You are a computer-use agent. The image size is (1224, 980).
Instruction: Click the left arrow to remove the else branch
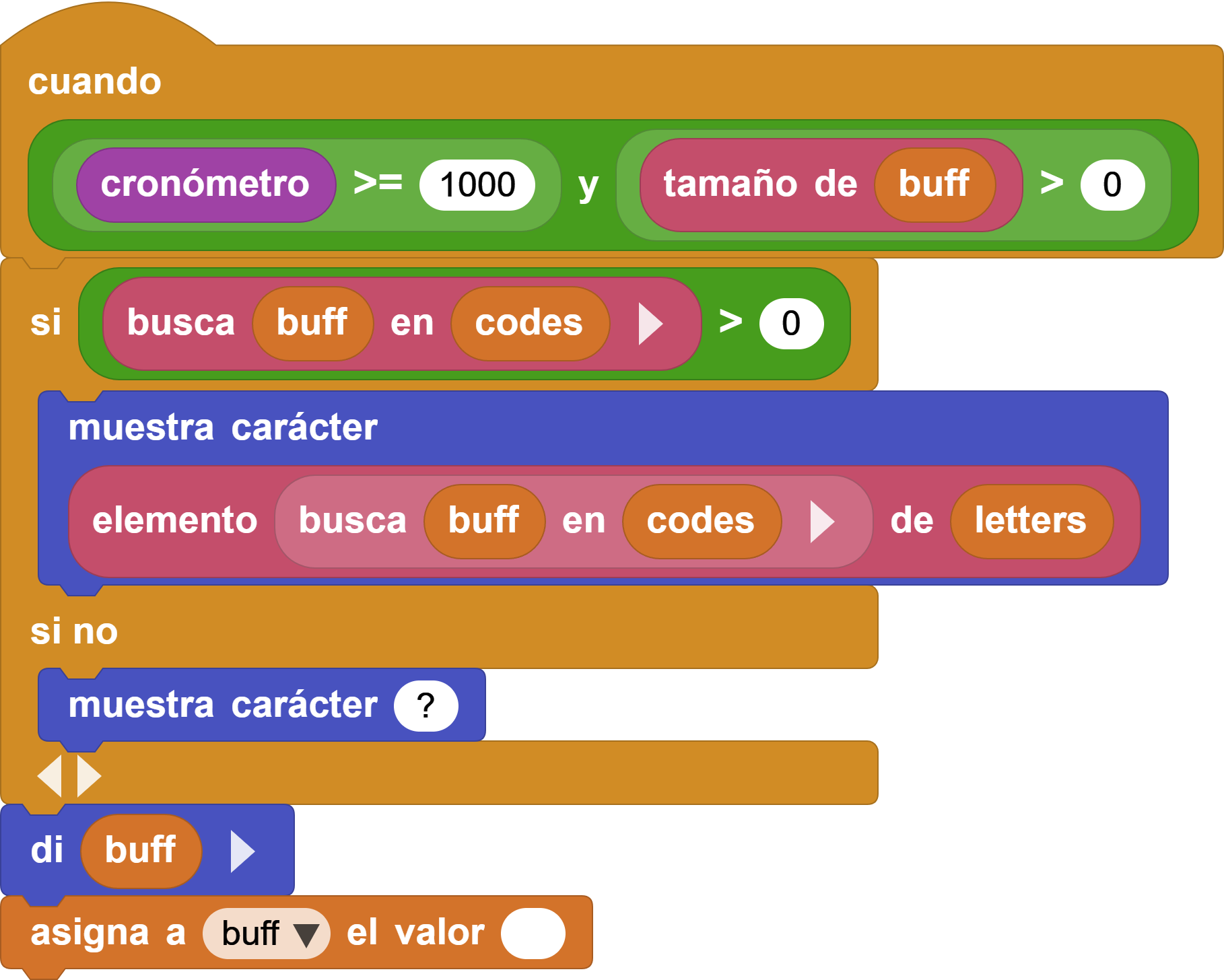pyautogui.click(x=50, y=775)
